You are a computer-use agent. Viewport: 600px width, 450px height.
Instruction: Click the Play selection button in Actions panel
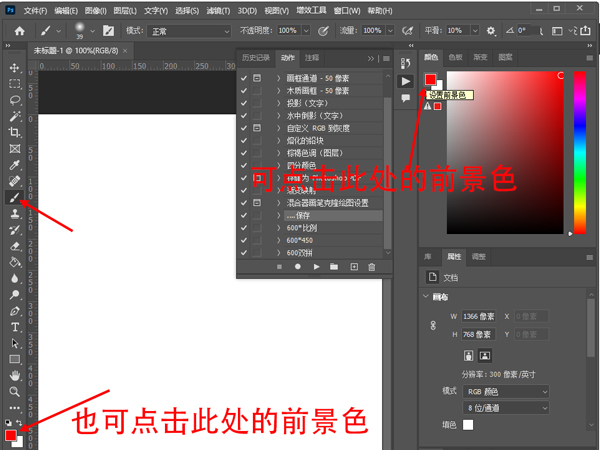pyautogui.click(x=317, y=267)
